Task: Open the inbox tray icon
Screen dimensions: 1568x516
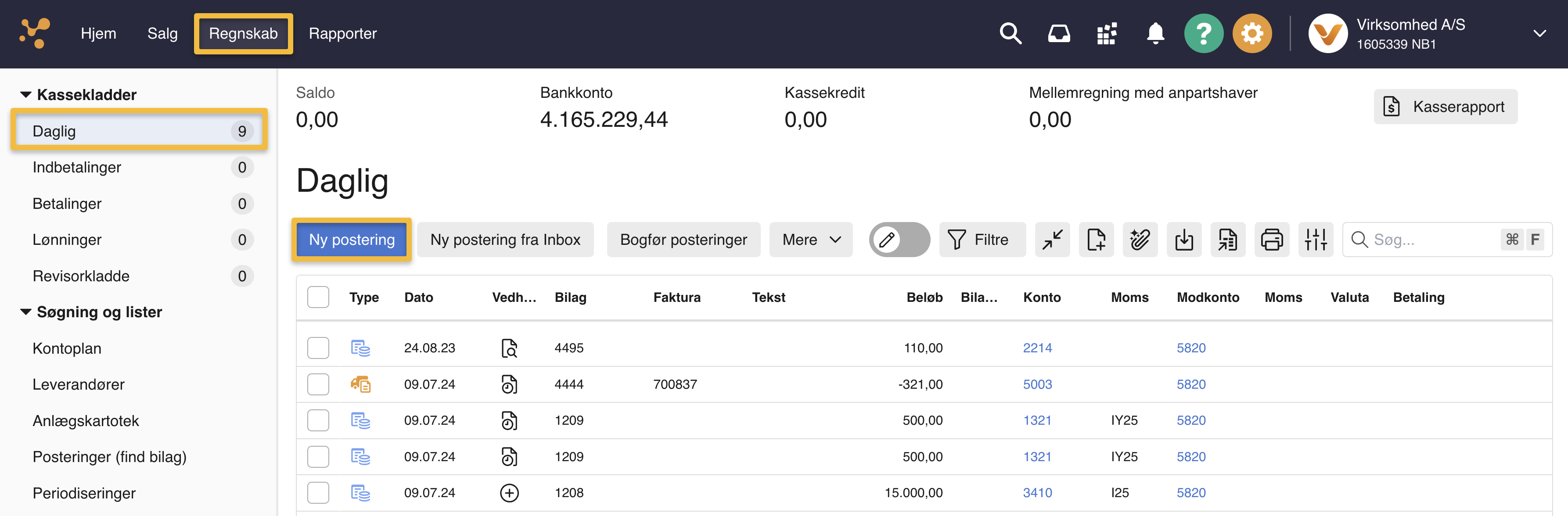Action: 1058,33
